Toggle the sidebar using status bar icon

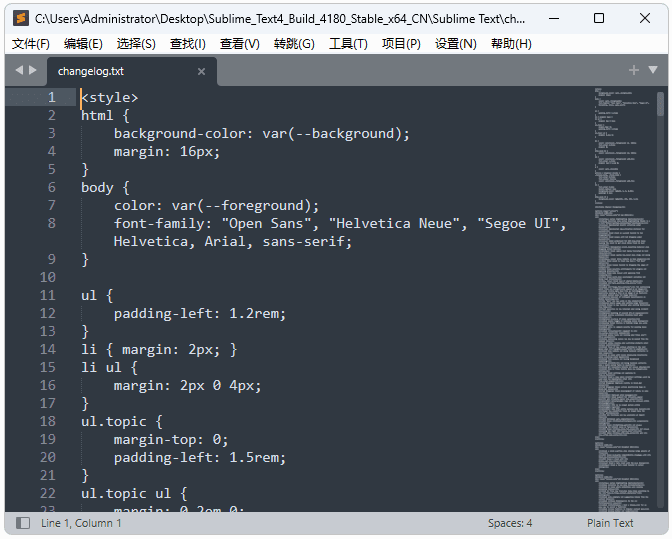tap(23, 523)
